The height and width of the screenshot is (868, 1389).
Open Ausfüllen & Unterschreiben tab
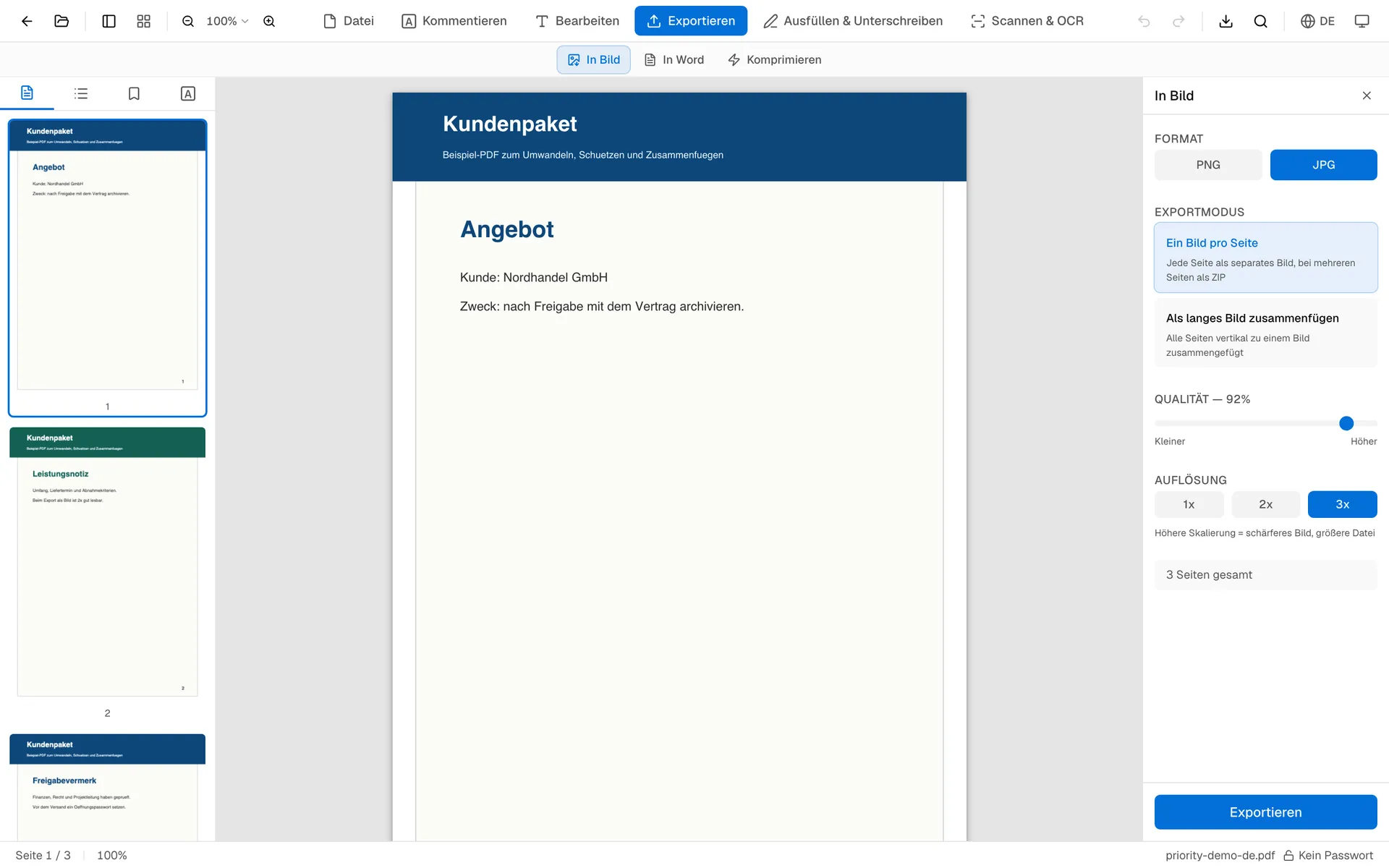coord(854,21)
